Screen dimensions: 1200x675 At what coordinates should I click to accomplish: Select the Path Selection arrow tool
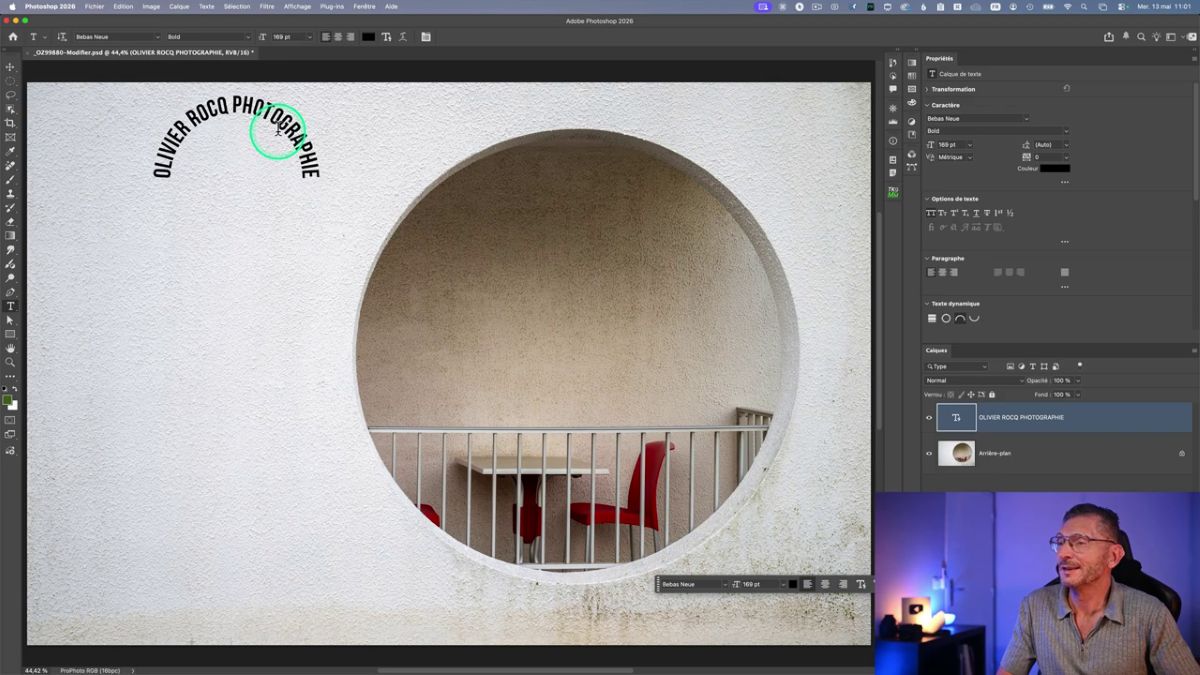tap(10, 320)
